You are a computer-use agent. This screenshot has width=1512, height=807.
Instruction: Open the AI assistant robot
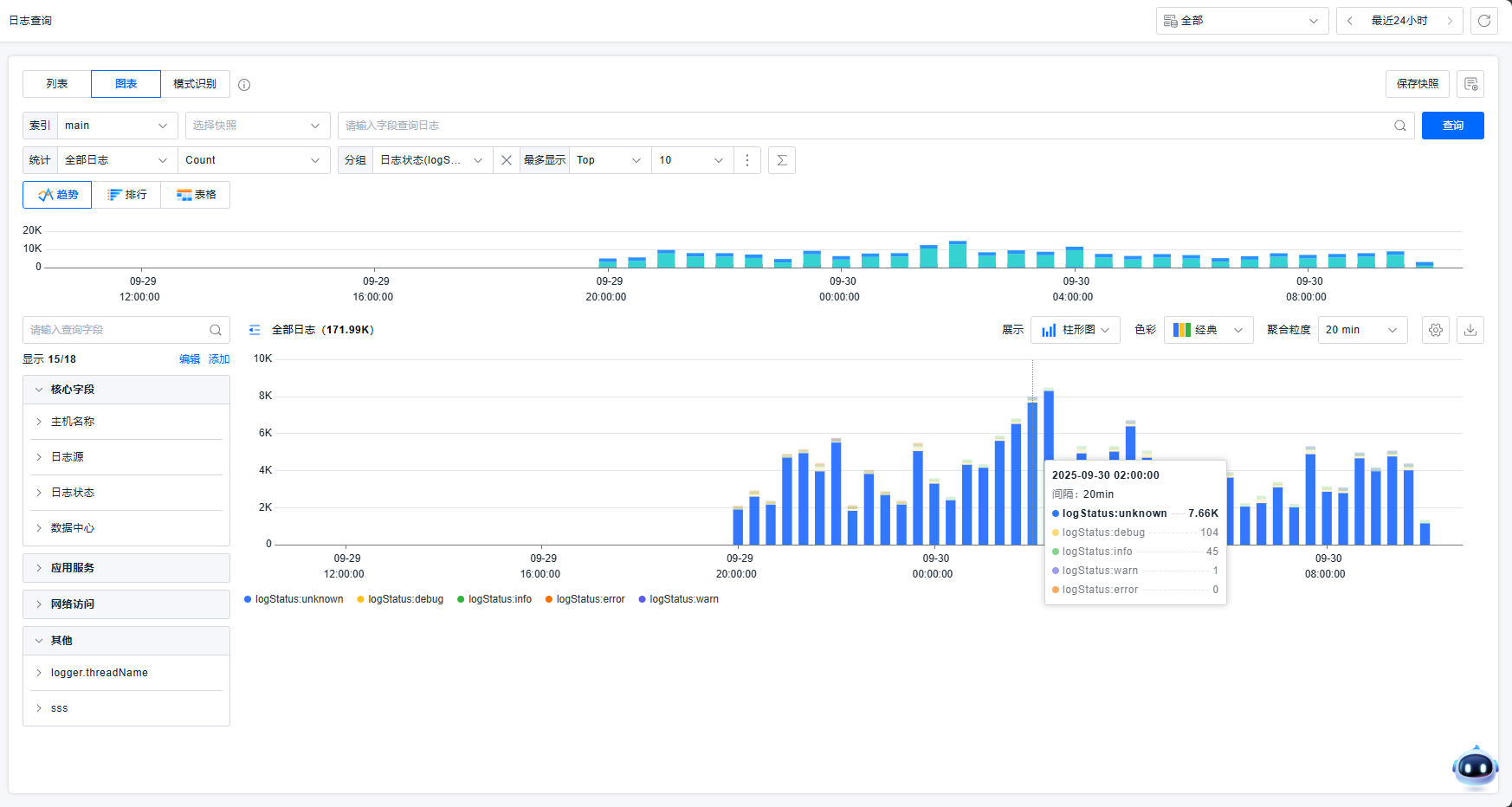(x=1474, y=766)
